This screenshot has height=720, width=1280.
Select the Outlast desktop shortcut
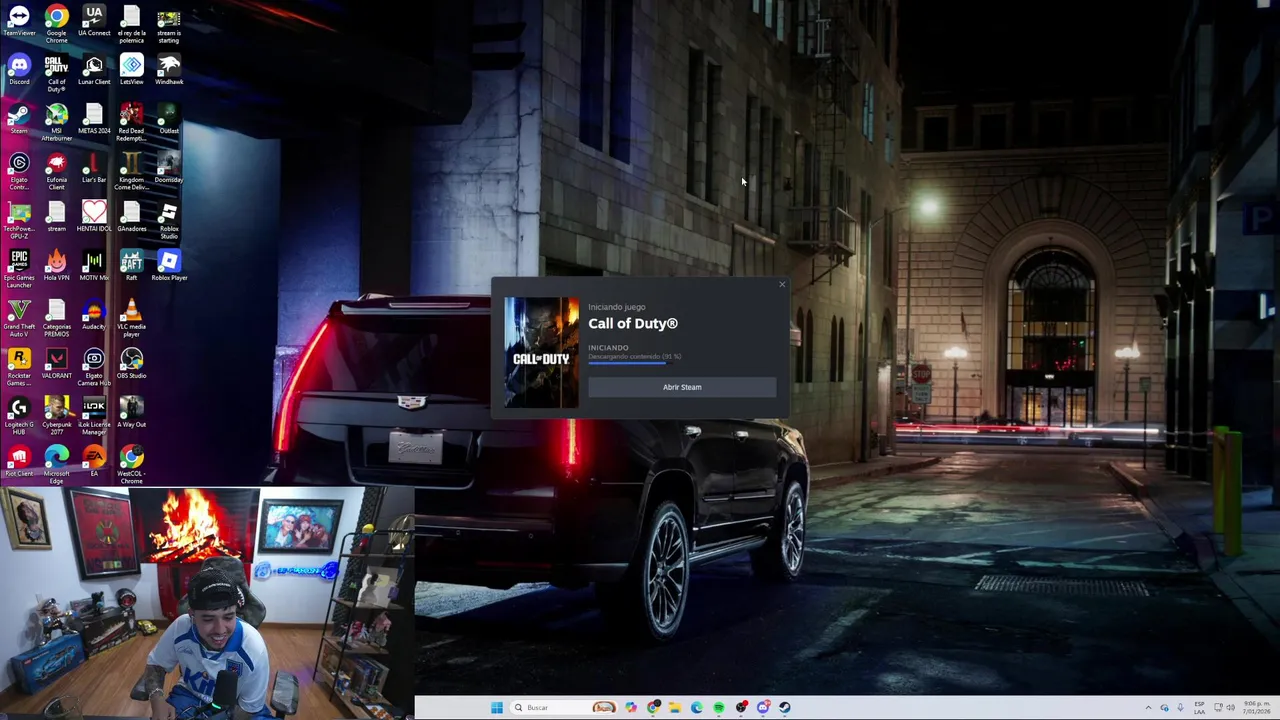click(x=169, y=120)
